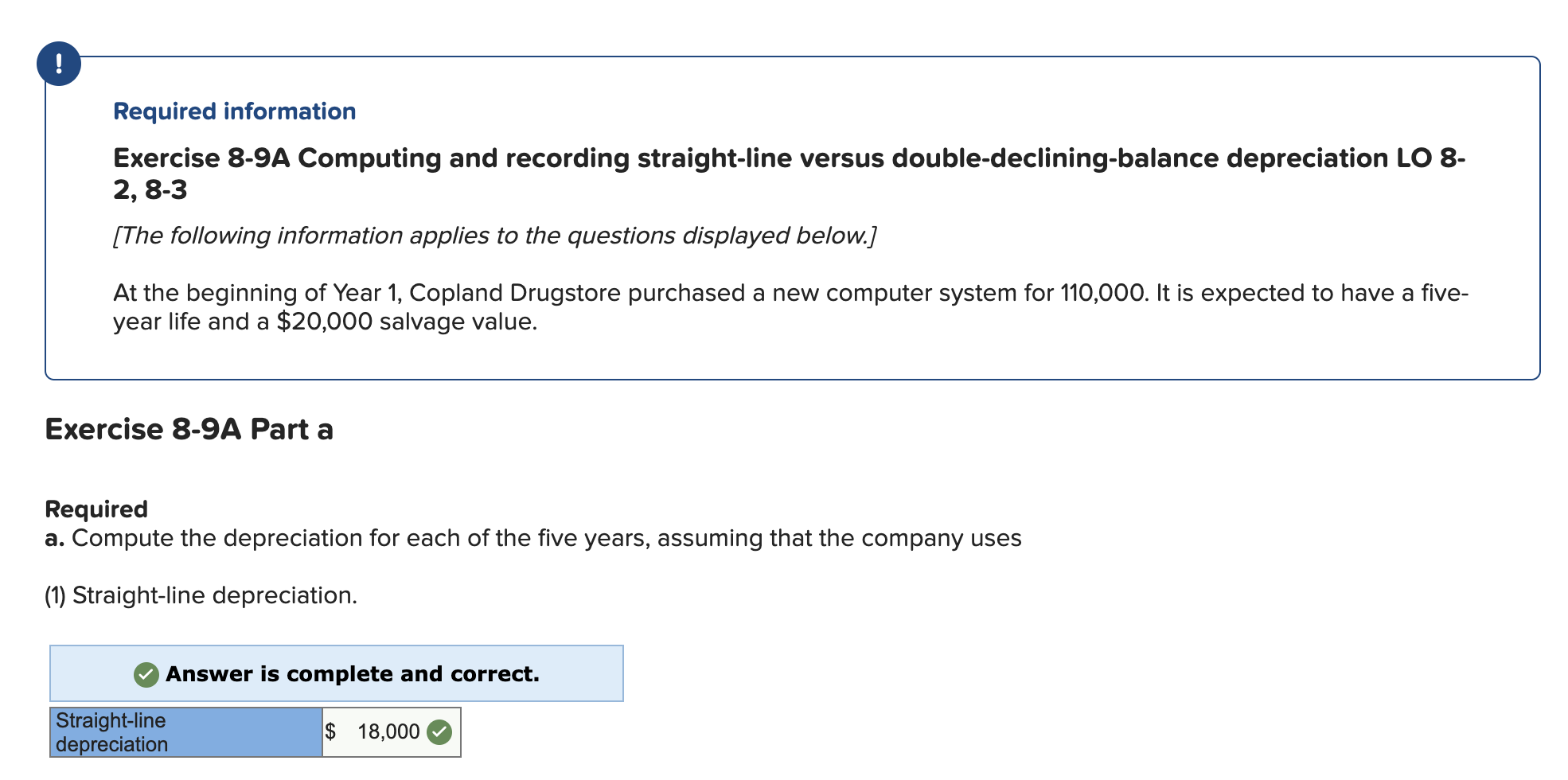1568x780 pixels.
Task: Click the green checkmark beside 18,000
Action: (x=439, y=731)
